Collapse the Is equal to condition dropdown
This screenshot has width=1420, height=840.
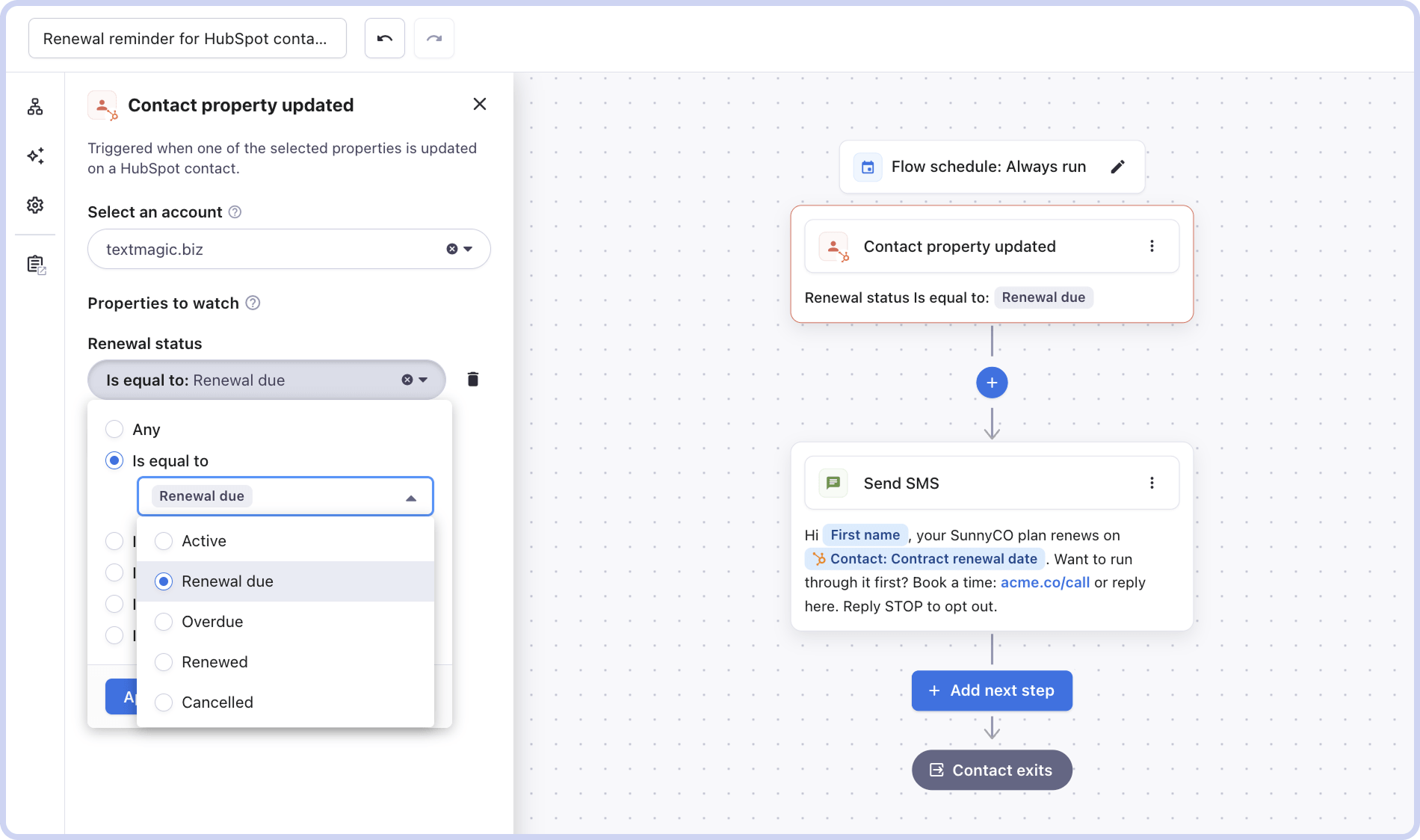point(423,380)
